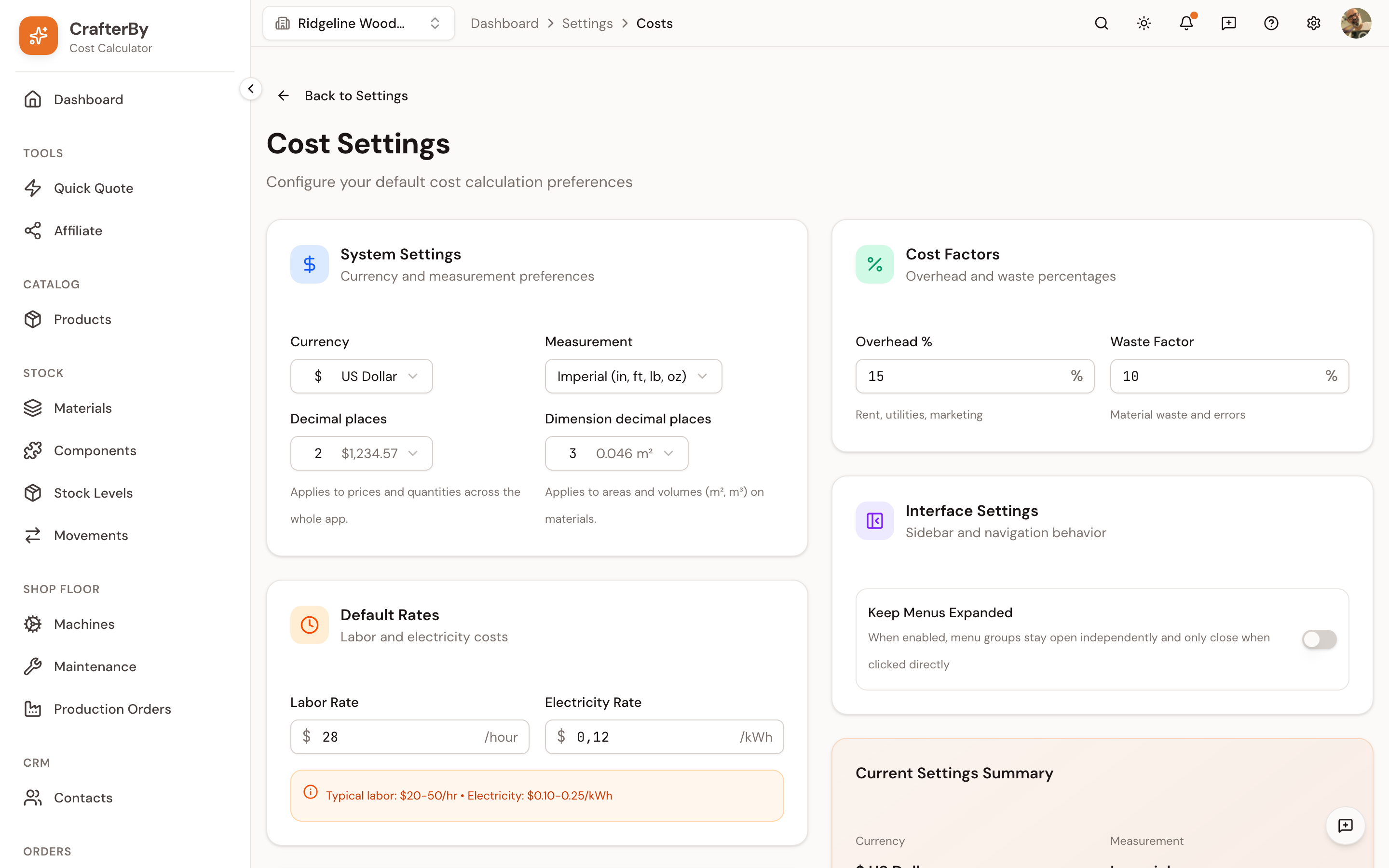Click the Default Rates clock icon
The image size is (1389, 868).
(309, 624)
